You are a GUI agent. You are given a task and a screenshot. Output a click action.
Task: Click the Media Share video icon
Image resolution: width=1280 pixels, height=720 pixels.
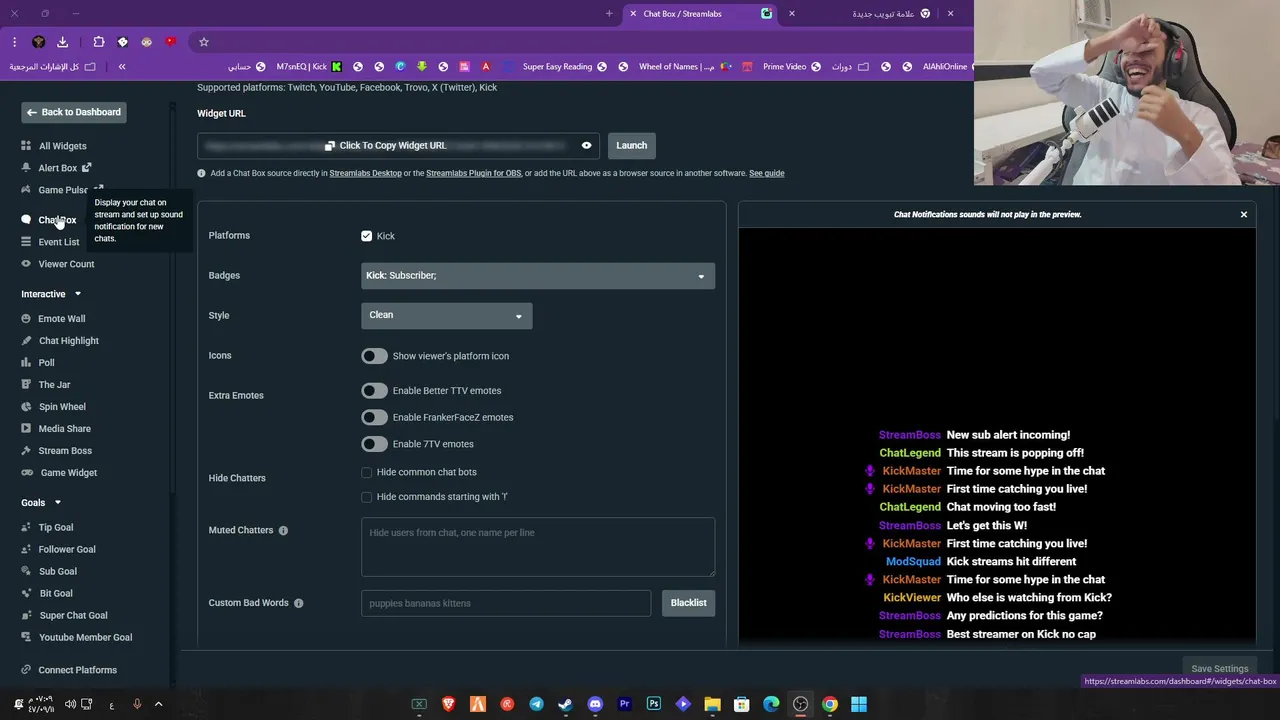(x=26, y=428)
